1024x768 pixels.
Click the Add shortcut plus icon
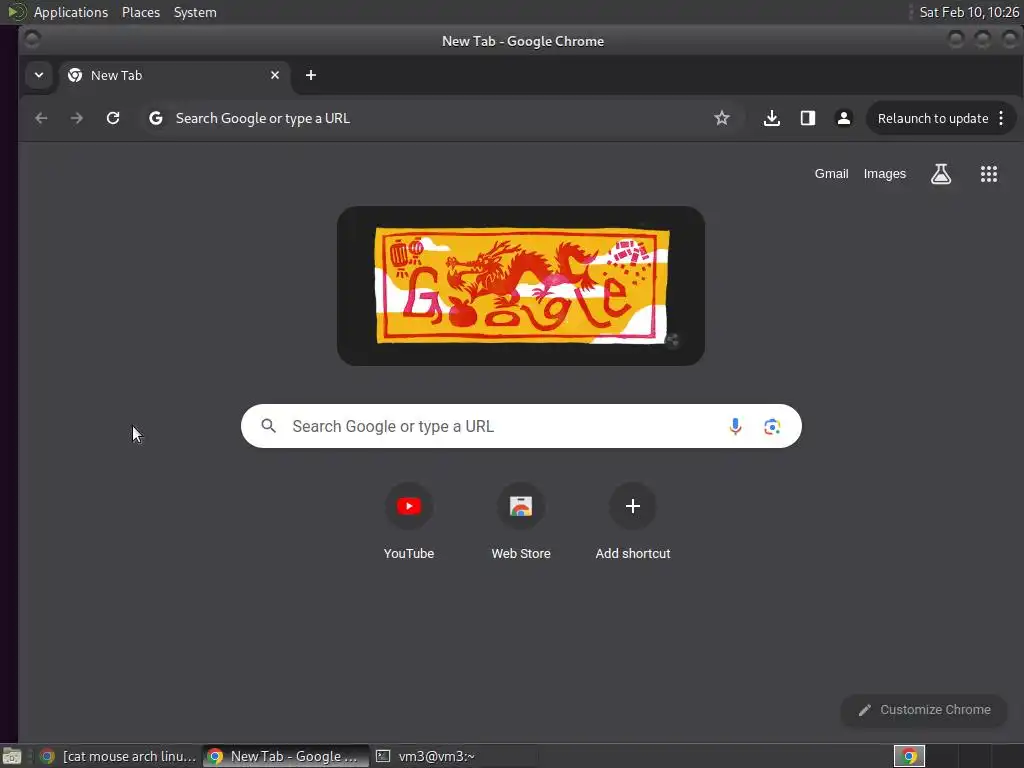[633, 506]
